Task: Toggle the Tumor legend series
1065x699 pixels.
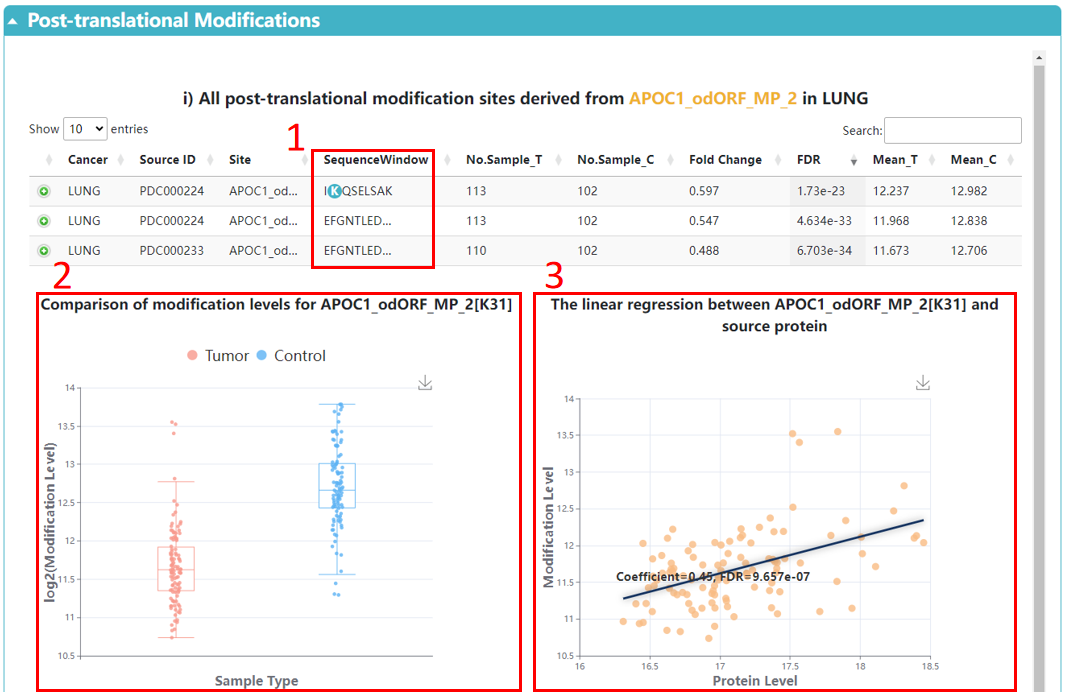Action: click(x=218, y=356)
